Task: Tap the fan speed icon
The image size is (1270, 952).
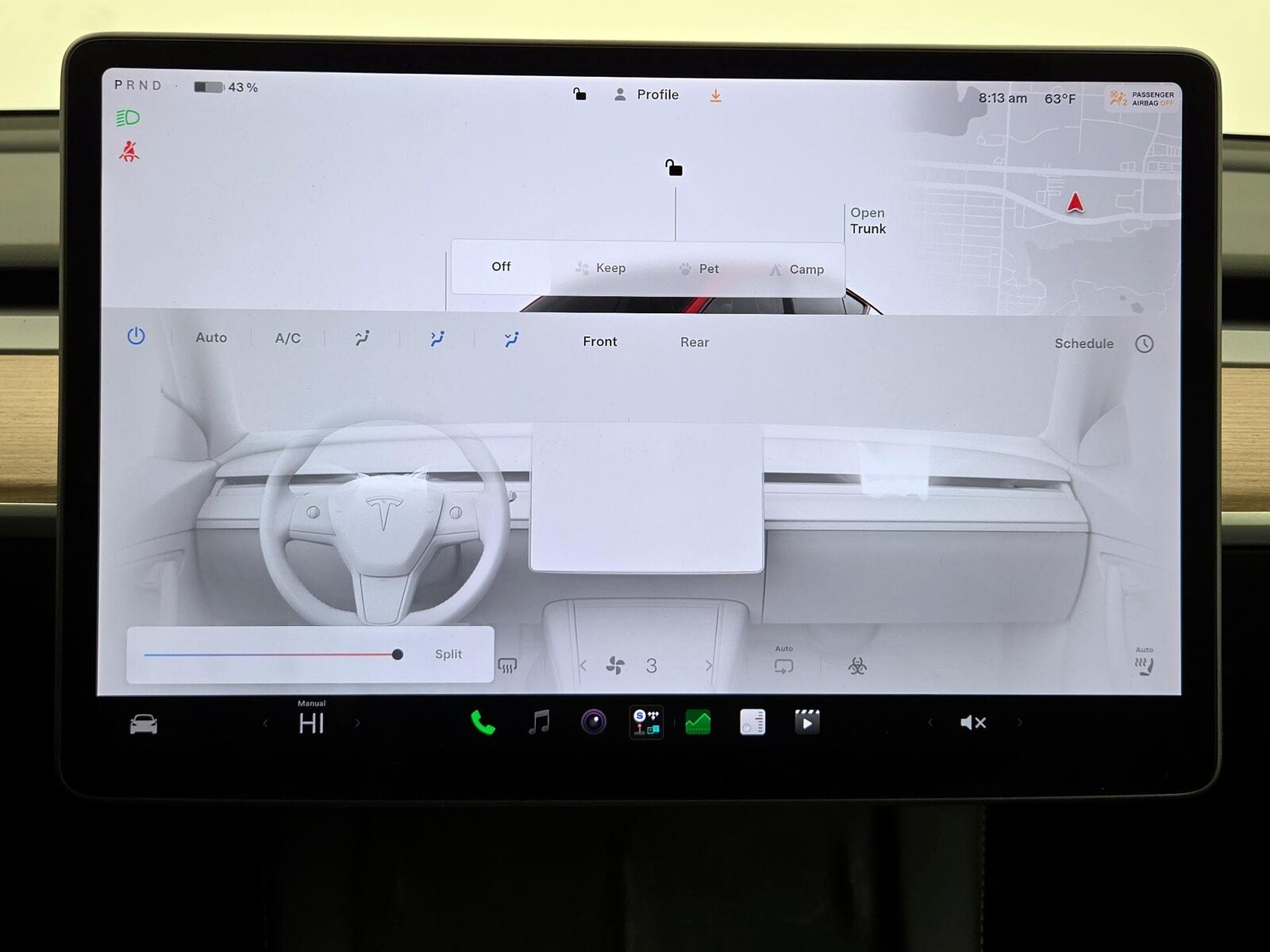Action: click(615, 666)
